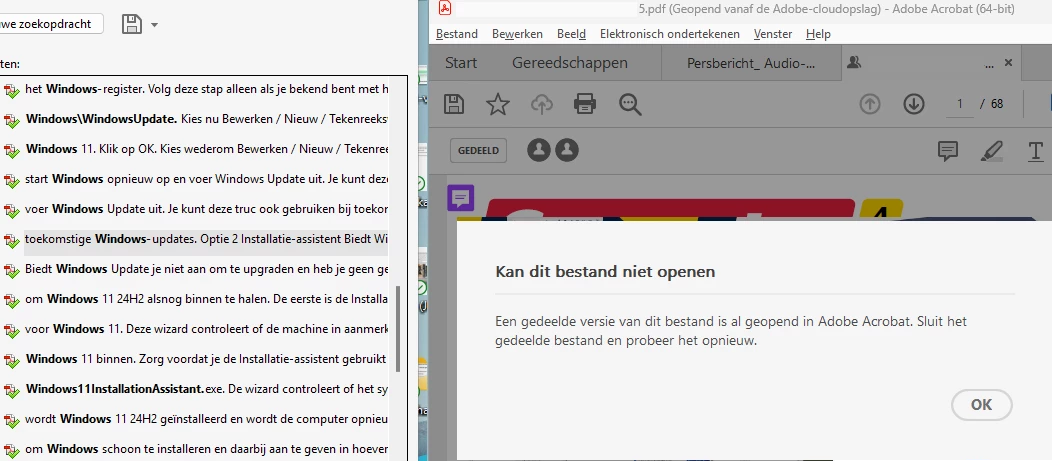1052x461 pixels.
Task: Click the cloud upload icon
Action: pyautogui.click(x=541, y=104)
